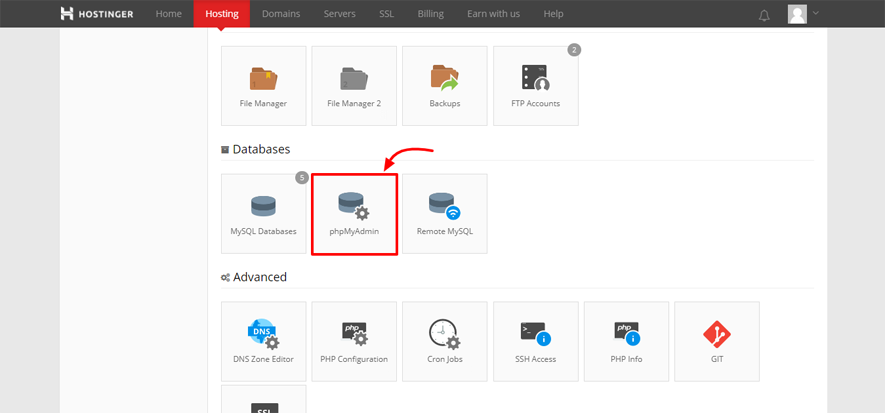Open the GIT tile
This screenshot has width=885, height=413.
pos(717,341)
